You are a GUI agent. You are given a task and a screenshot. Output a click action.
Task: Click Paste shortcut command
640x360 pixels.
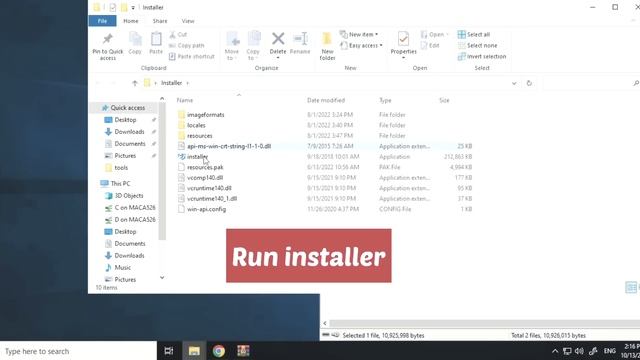[192, 56]
